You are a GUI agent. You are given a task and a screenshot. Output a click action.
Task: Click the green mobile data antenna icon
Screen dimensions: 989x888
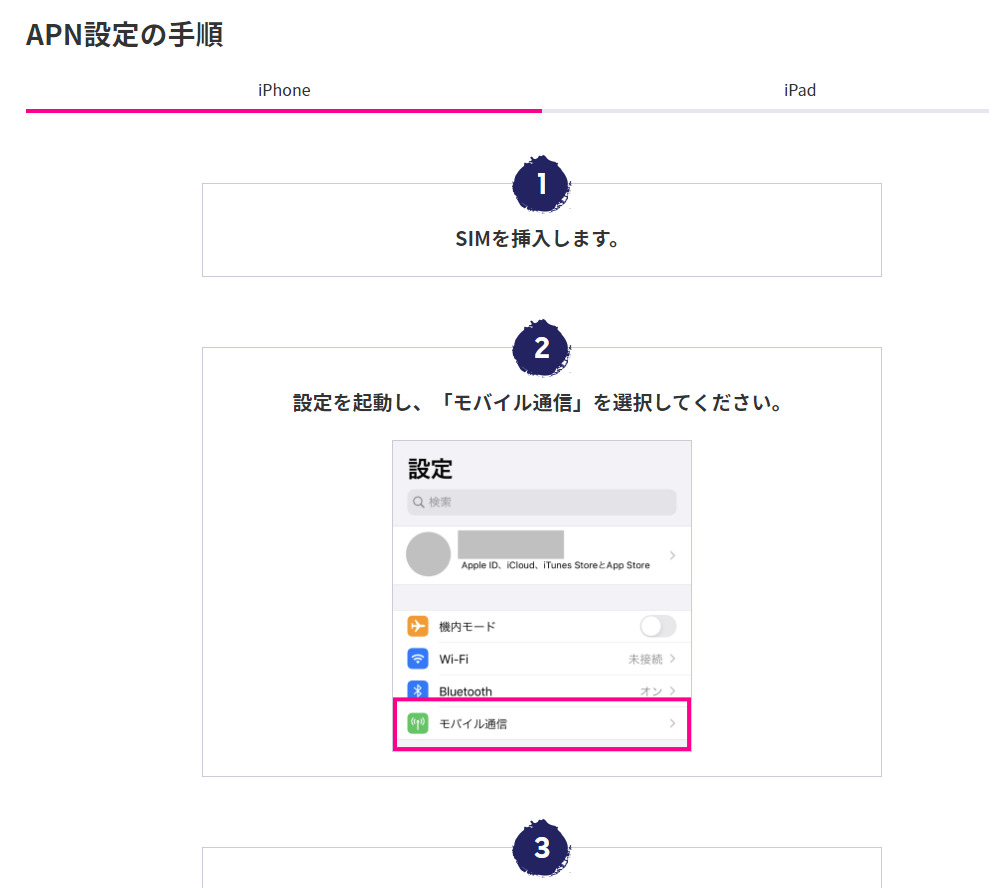tap(418, 723)
